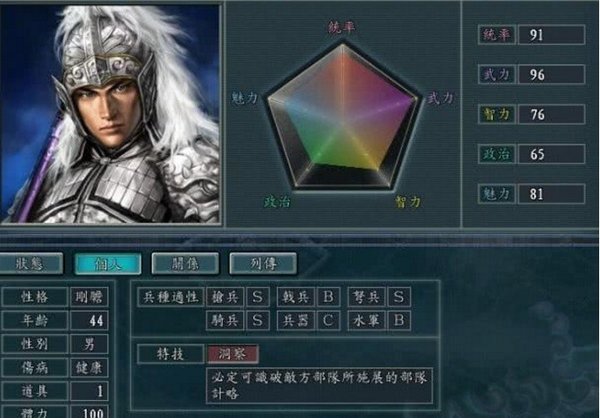Click the 性格 value 剛膽 cell

pyautogui.click(x=89, y=297)
